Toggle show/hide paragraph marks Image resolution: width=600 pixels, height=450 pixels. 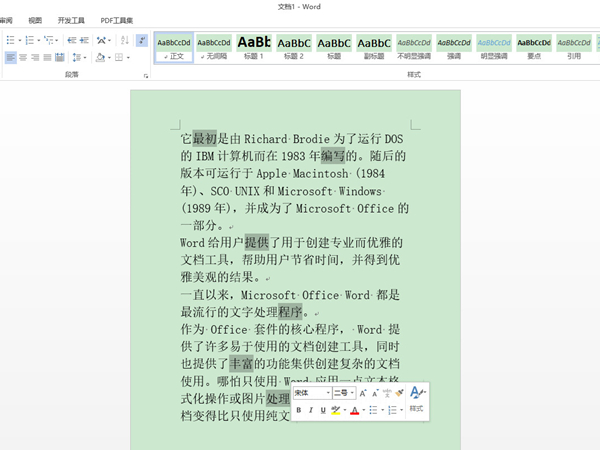(142, 40)
